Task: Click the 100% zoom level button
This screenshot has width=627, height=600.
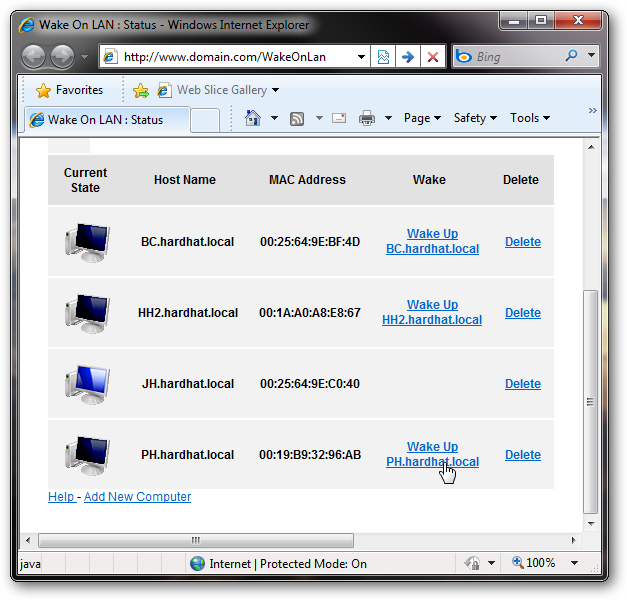Action: 533,563
